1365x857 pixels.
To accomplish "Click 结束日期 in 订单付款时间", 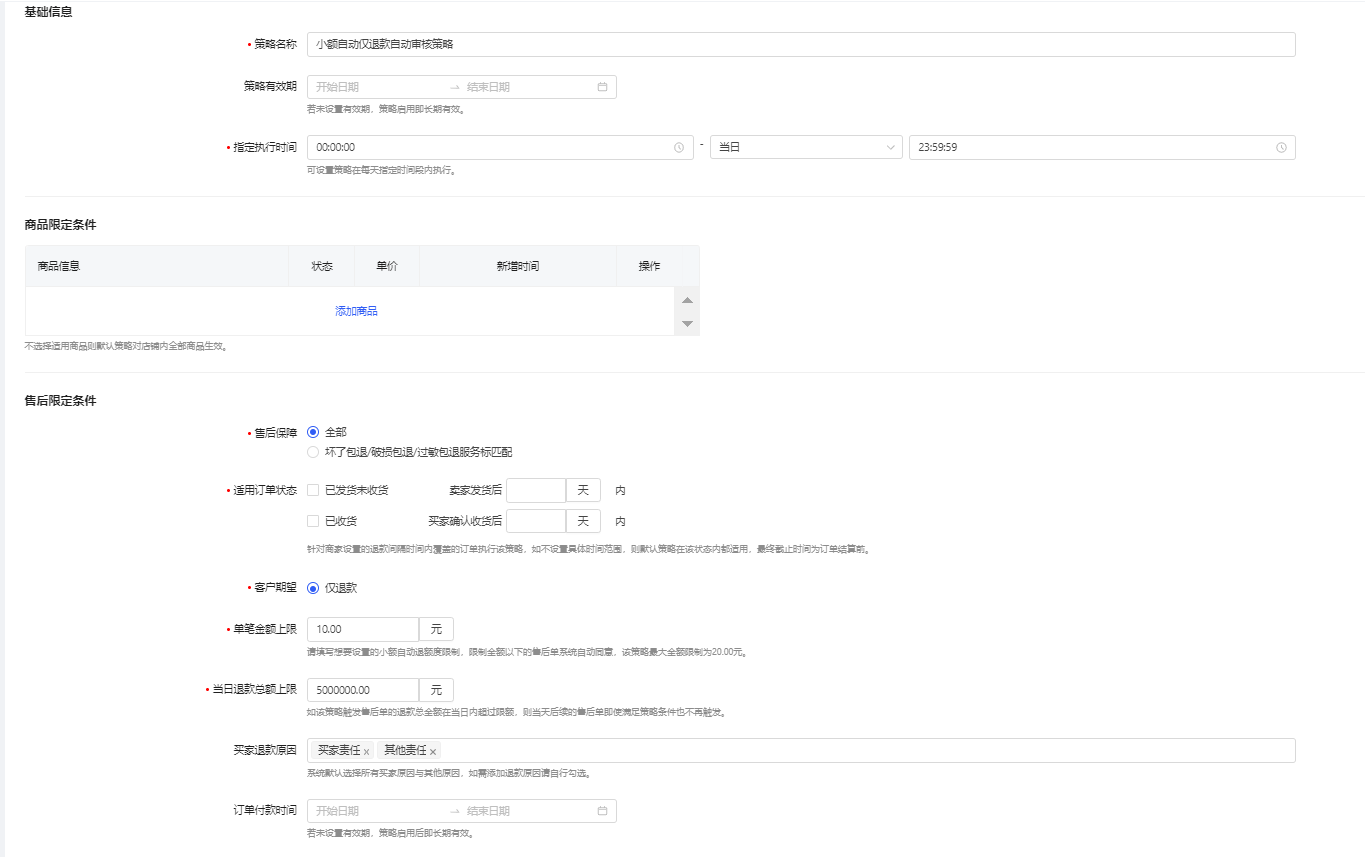I will click(x=488, y=811).
